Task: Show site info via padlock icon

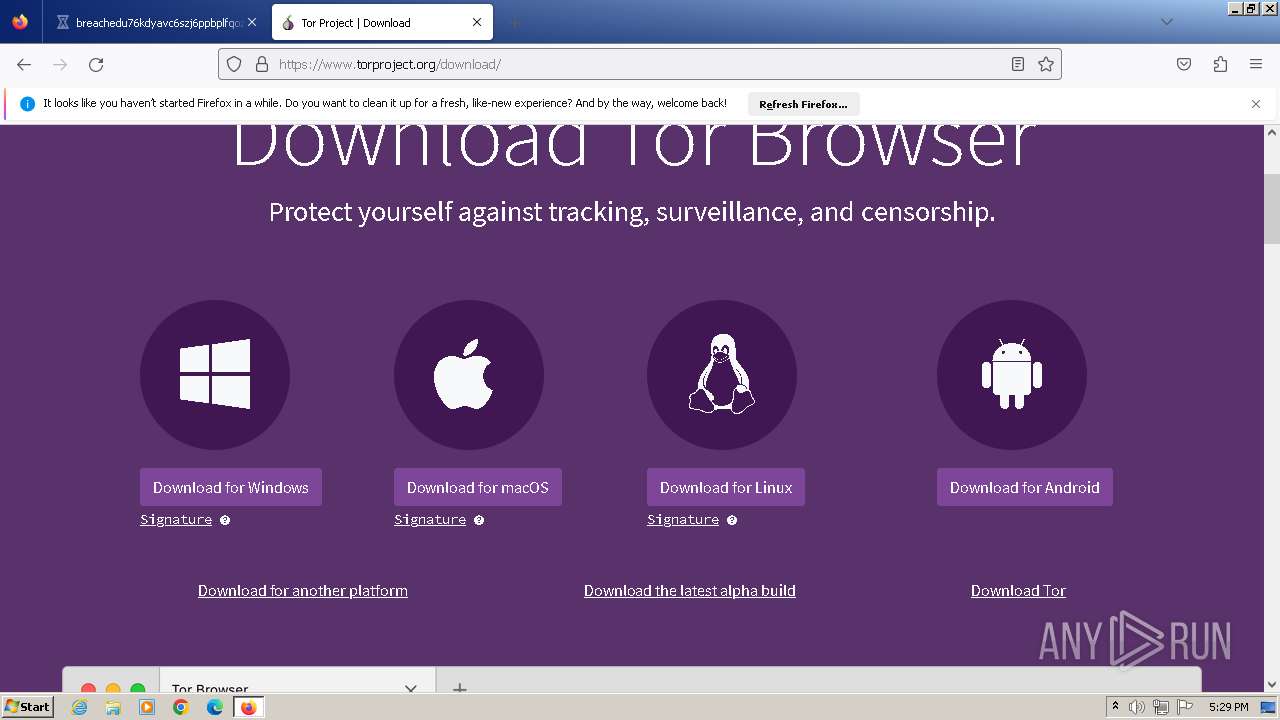Action: pos(262,64)
